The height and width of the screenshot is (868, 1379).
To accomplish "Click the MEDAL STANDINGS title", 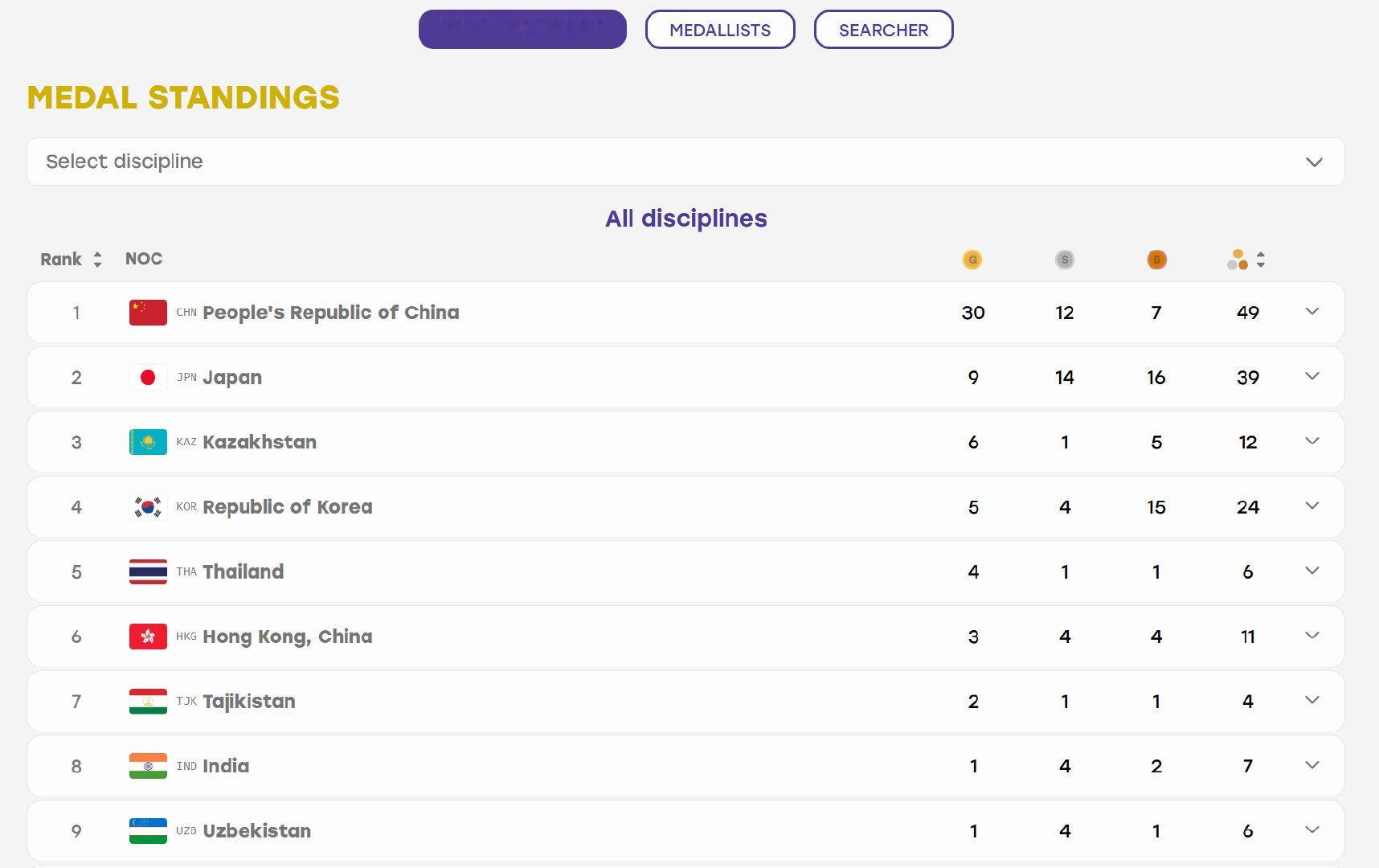I will click(x=183, y=98).
